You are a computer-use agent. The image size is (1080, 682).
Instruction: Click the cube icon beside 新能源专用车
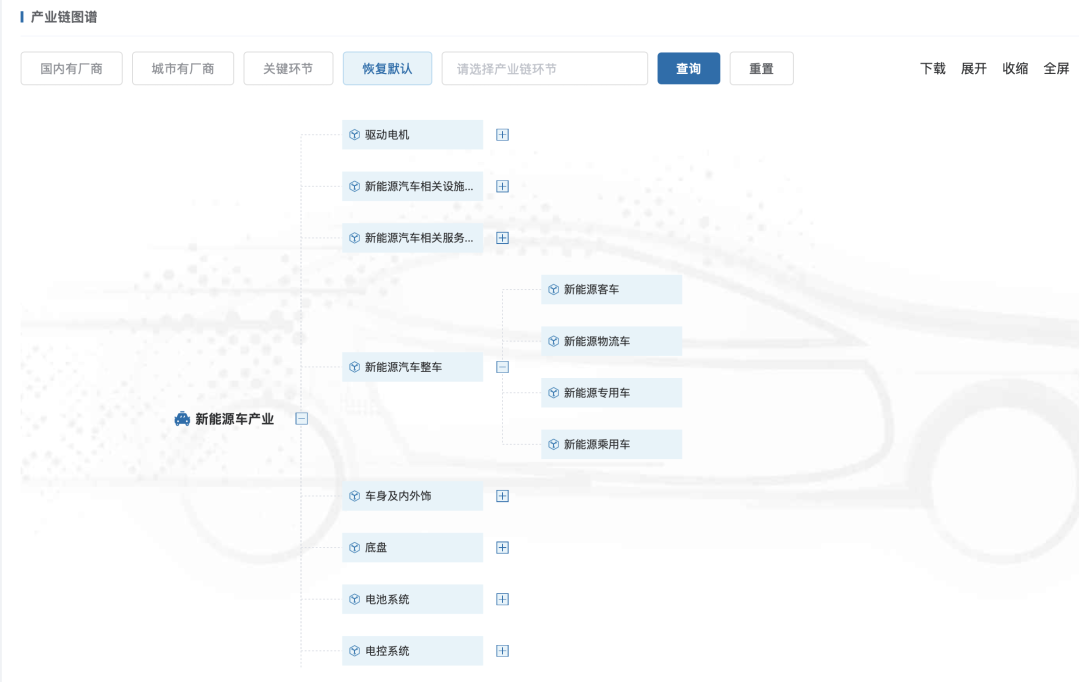553,393
